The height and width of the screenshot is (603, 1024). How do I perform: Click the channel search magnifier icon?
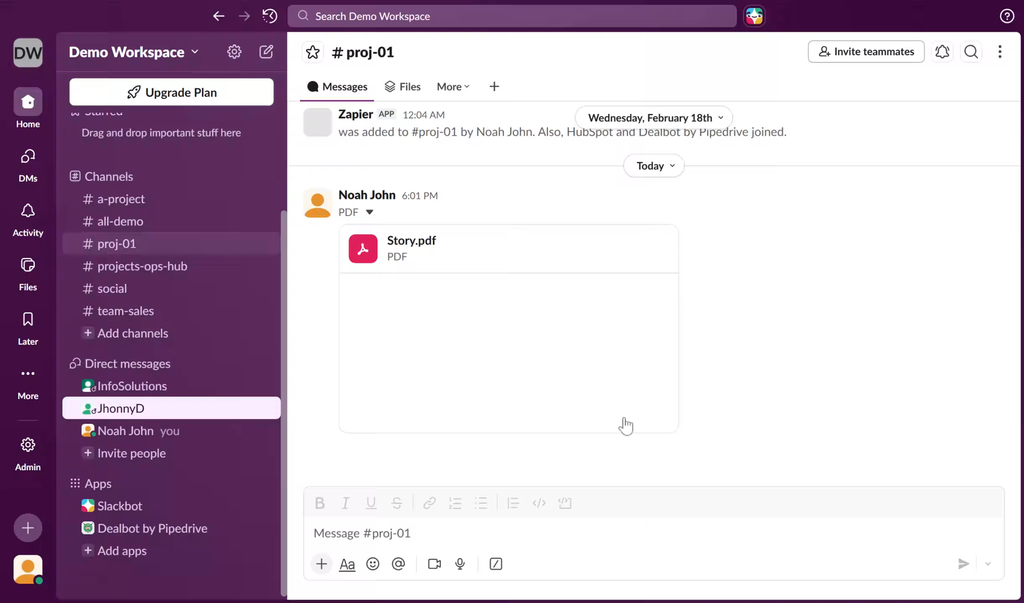(971, 52)
